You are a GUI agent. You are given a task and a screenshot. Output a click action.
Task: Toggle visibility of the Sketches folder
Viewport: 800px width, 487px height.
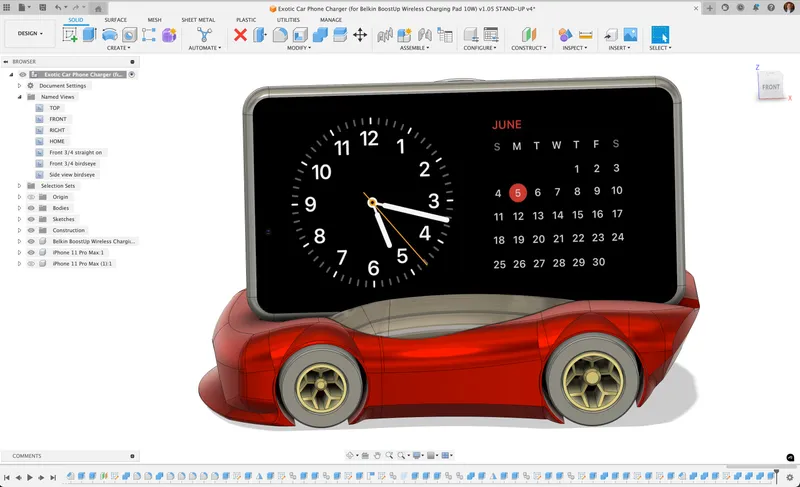coord(31,219)
